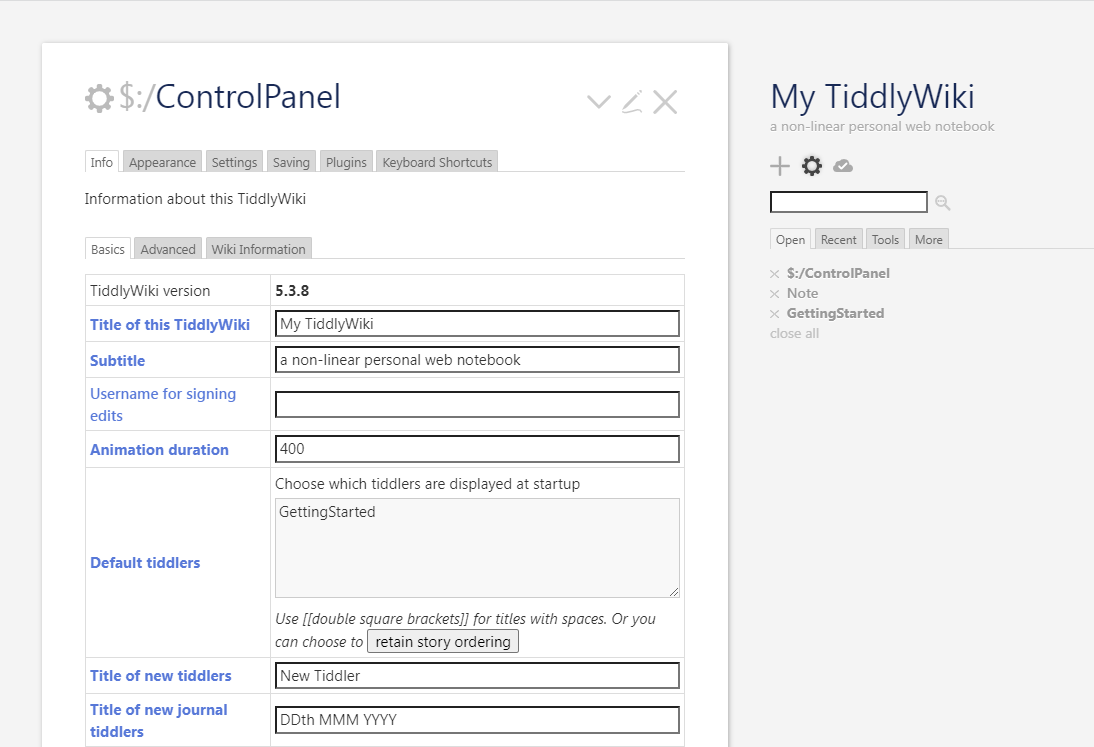The height and width of the screenshot is (747, 1094).
Task: Close GettingStarted from the Open list
Action: click(x=774, y=314)
